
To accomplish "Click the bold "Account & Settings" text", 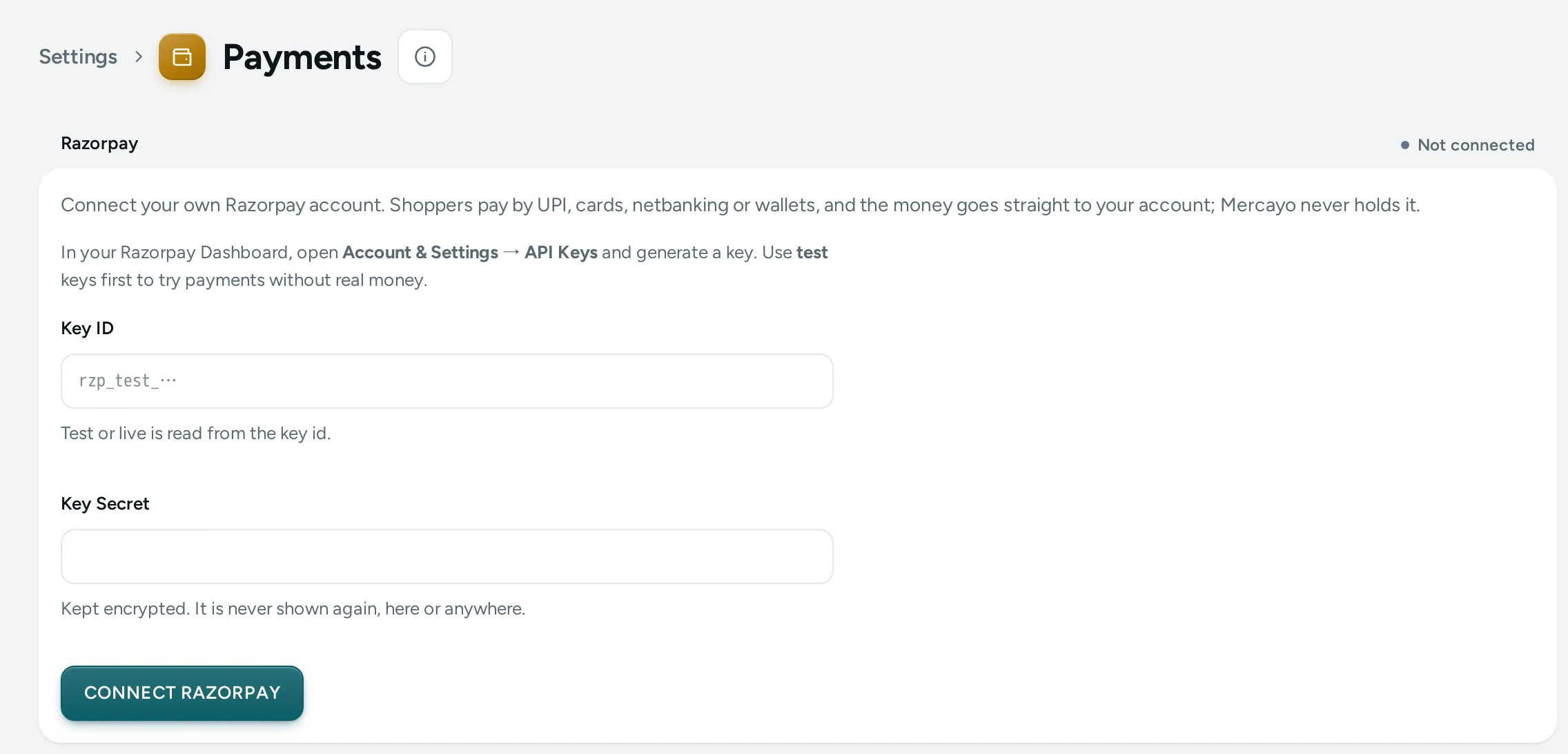I will [420, 252].
